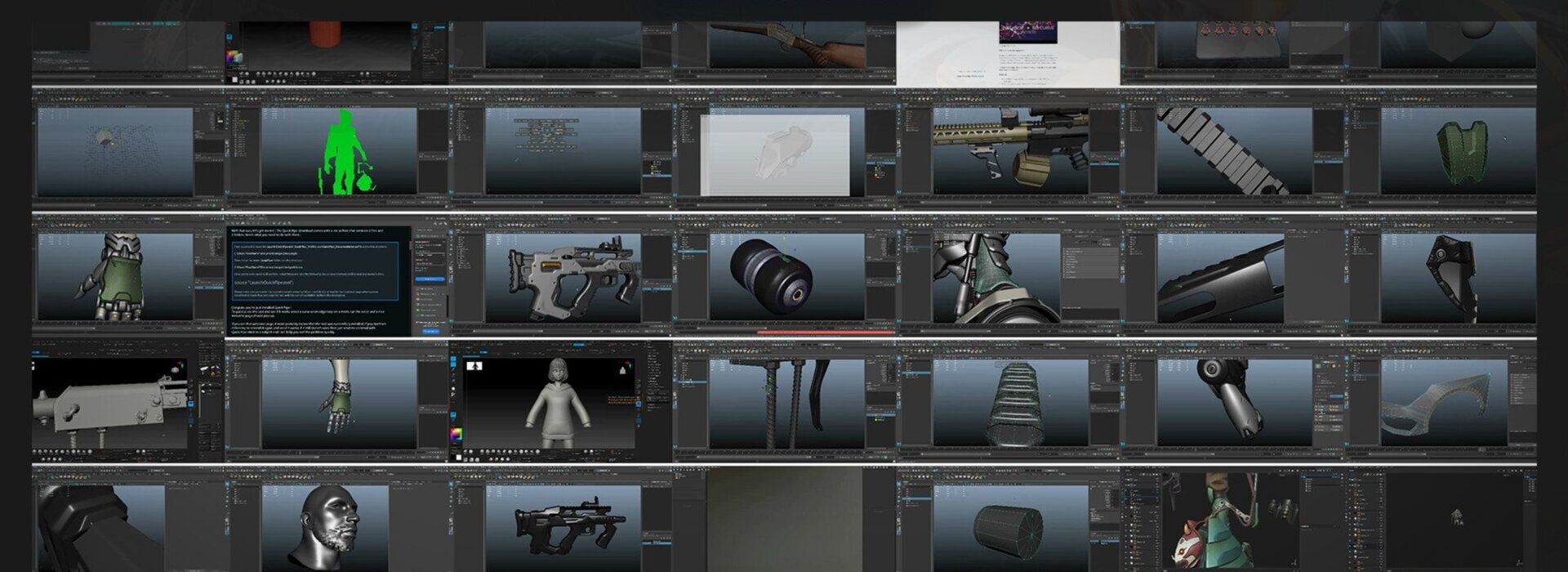
Task: Click the color picker below the red cylinder
Action: click(x=234, y=57)
